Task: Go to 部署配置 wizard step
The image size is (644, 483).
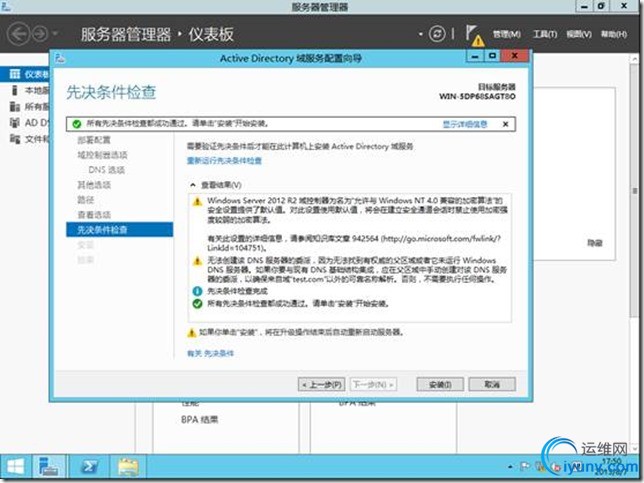Action: coord(94,140)
